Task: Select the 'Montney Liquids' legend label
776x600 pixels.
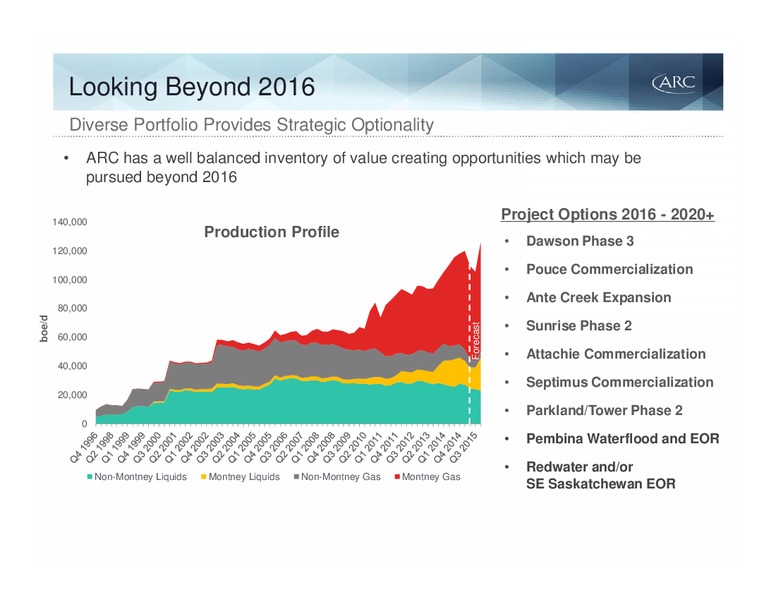Action: [244, 477]
